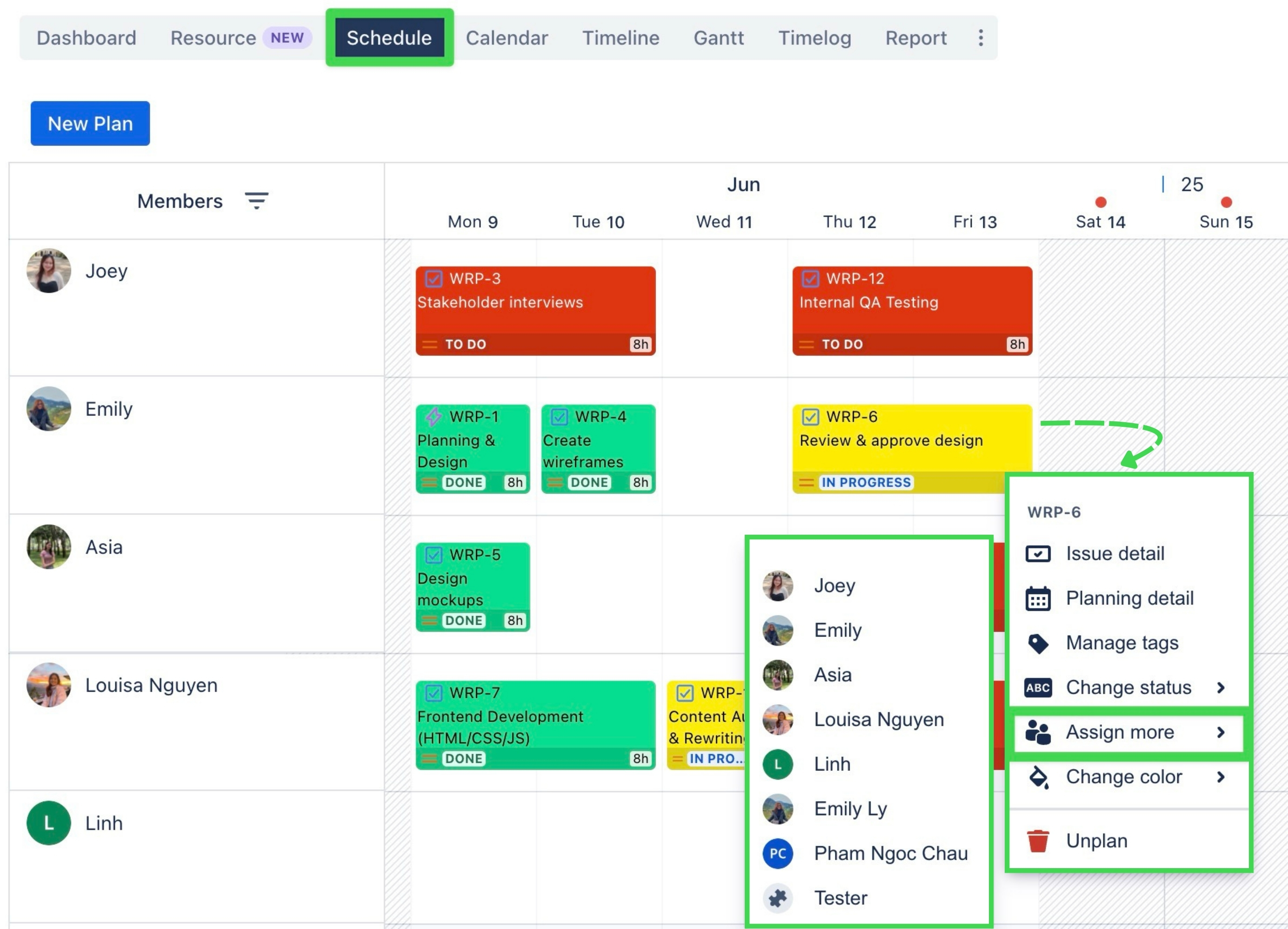Click the Assign more people icon
The width and height of the screenshot is (1288, 929).
pyautogui.click(x=1038, y=732)
